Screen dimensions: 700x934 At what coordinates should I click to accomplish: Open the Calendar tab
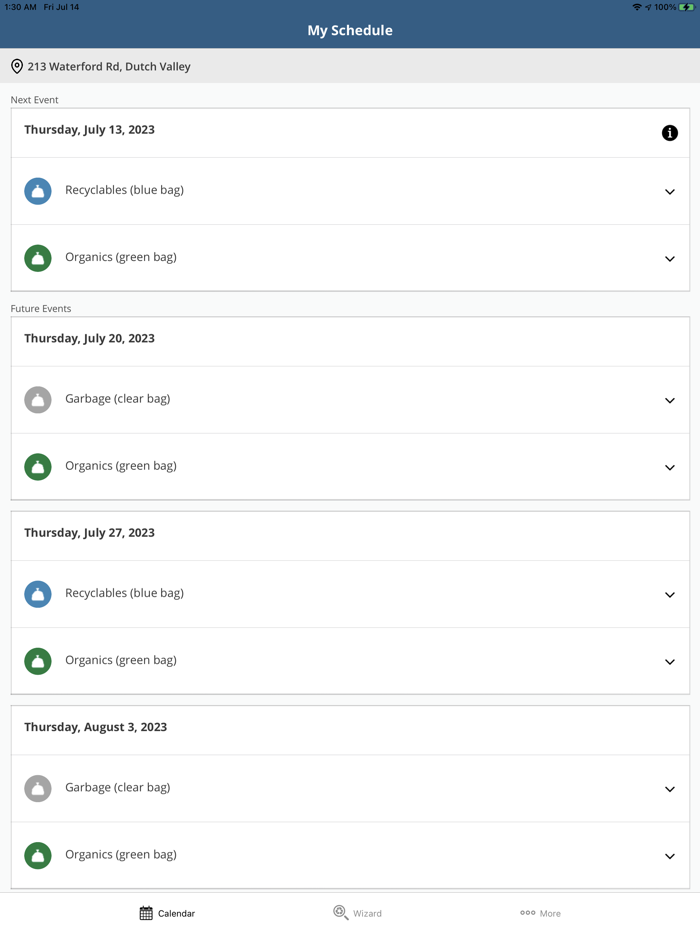(167, 913)
